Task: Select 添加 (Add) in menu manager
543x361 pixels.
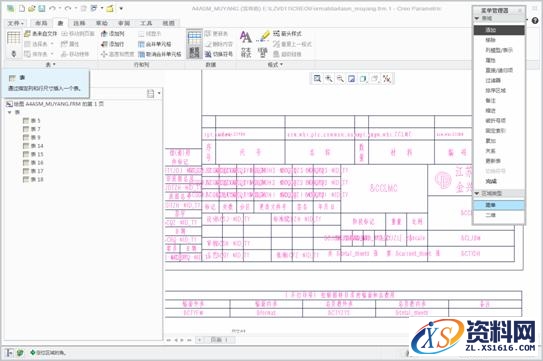Action: click(x=499, y=30)
